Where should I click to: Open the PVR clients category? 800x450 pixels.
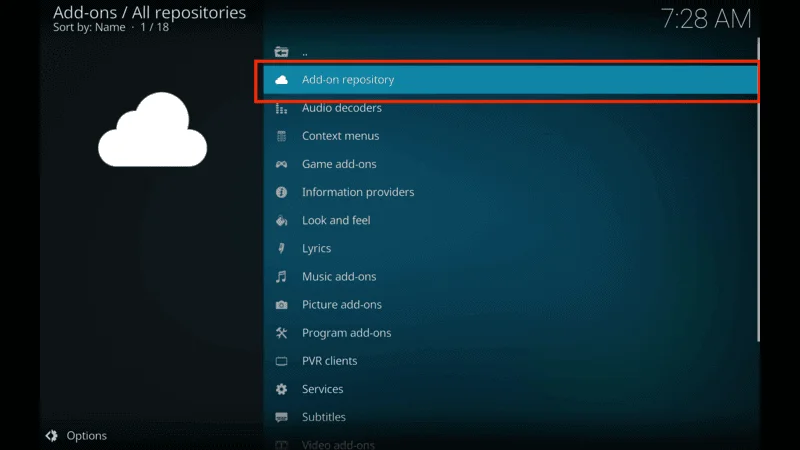(x=329, y=361)
